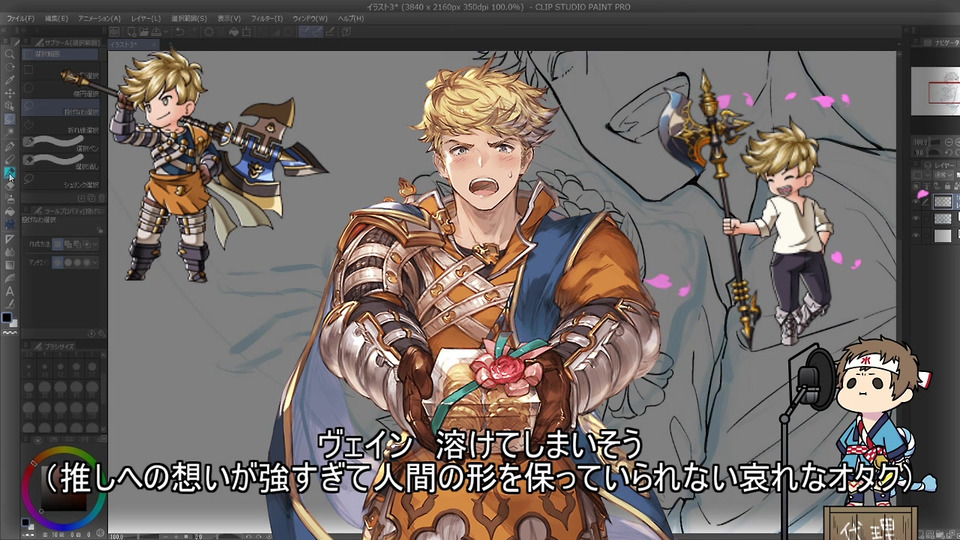Image resolution: width=960 pixels, height=540 pixels.
Task: Collapse the left dock with double-chevron
Action: [x=6, y=29]
